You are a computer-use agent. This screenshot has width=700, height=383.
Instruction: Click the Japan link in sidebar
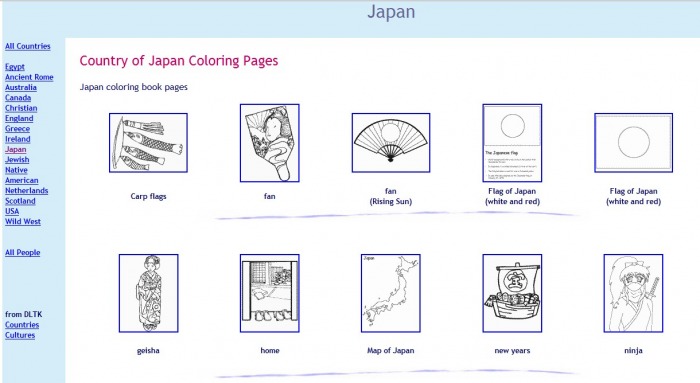tap(16, 150)
